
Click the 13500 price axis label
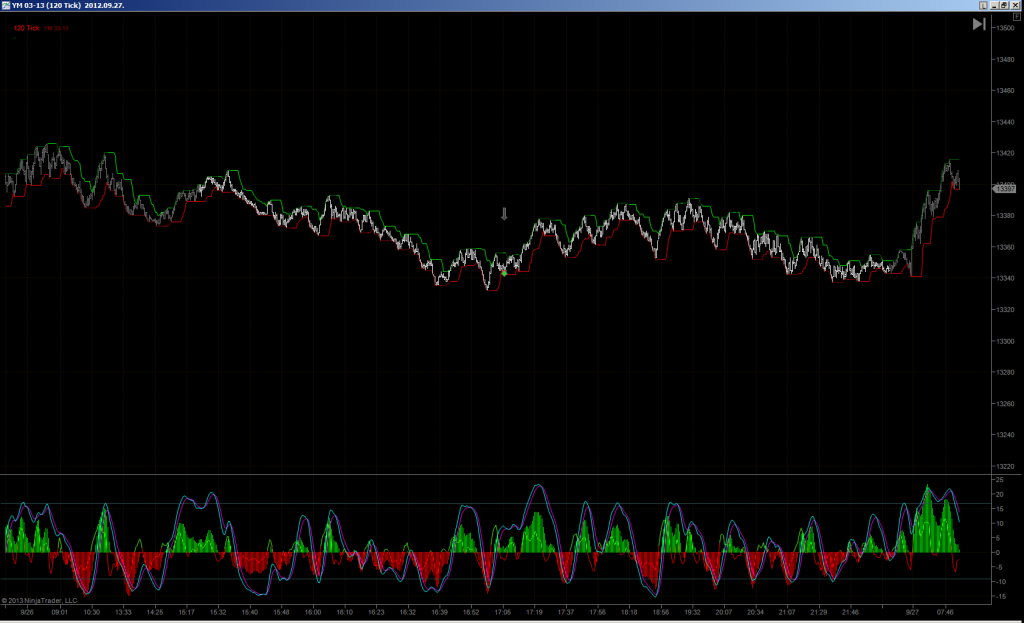(x=1006, y=28)
